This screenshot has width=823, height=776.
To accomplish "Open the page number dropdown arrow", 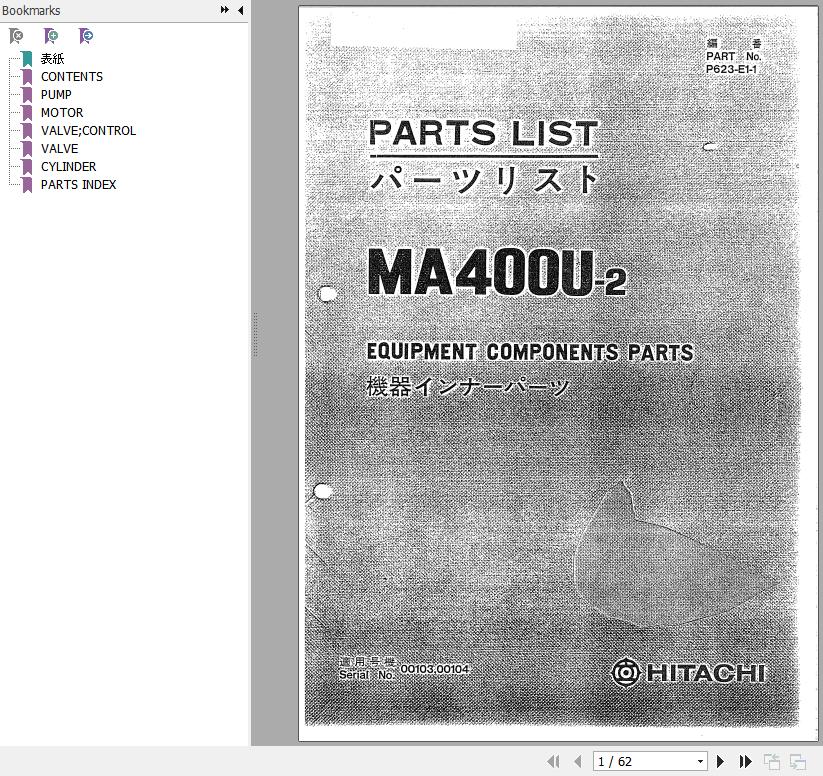I will (701, 761).
